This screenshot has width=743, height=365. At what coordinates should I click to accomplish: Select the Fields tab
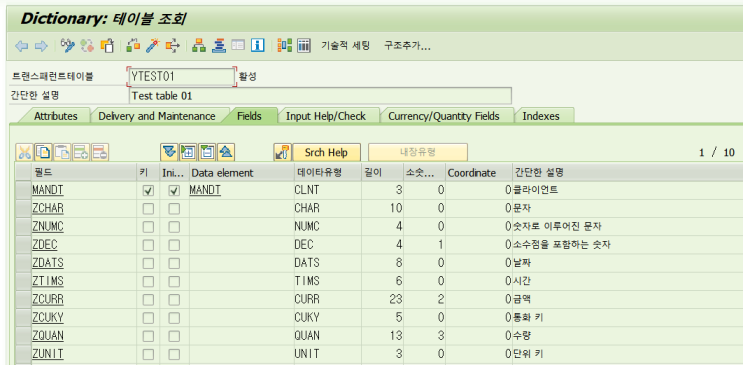(249, 116)
